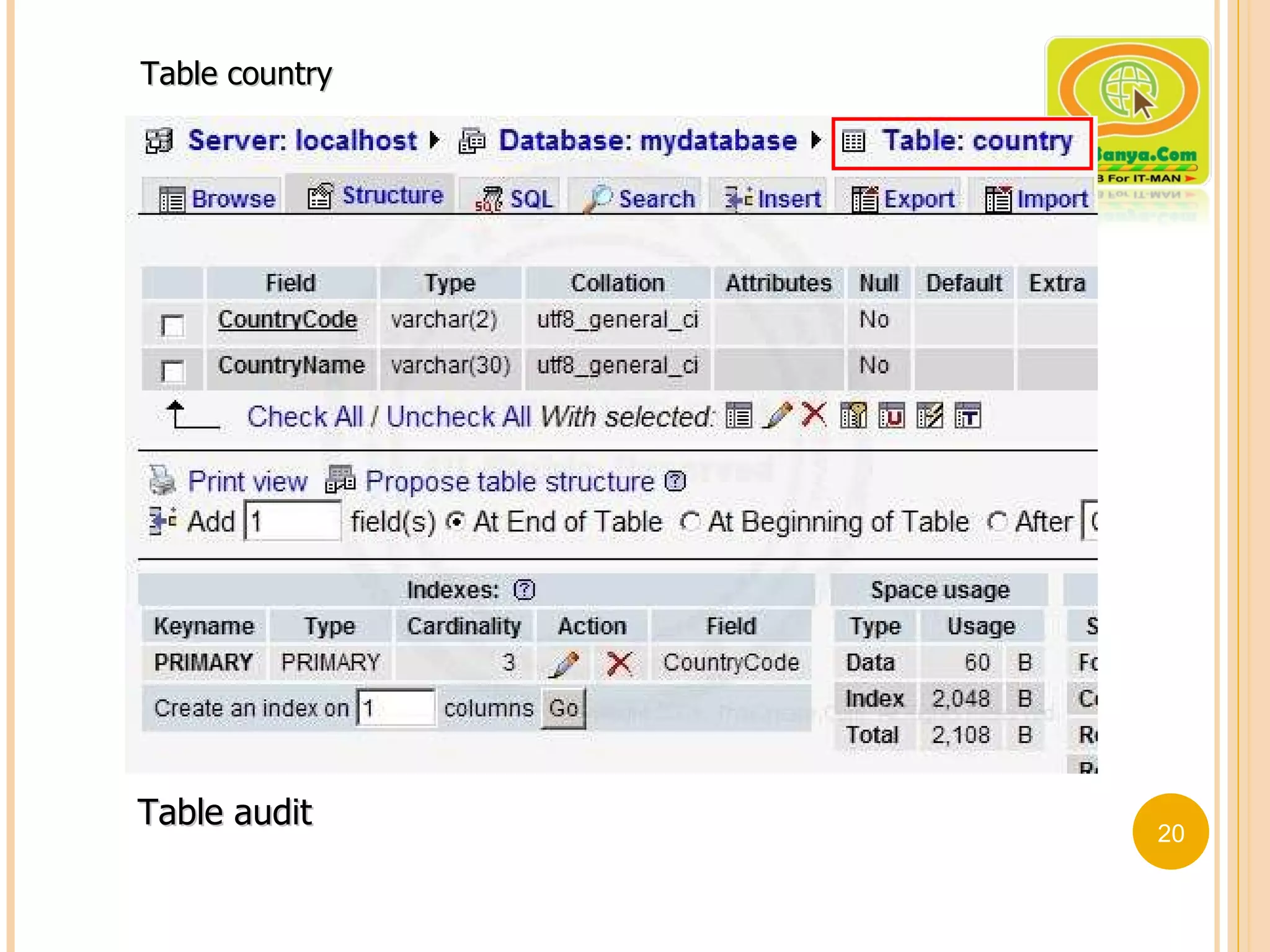Image resolution: width=1270 pixels, height=952 pixels.
Task: Click the Uncheck All link
Action: coord(458,416)
